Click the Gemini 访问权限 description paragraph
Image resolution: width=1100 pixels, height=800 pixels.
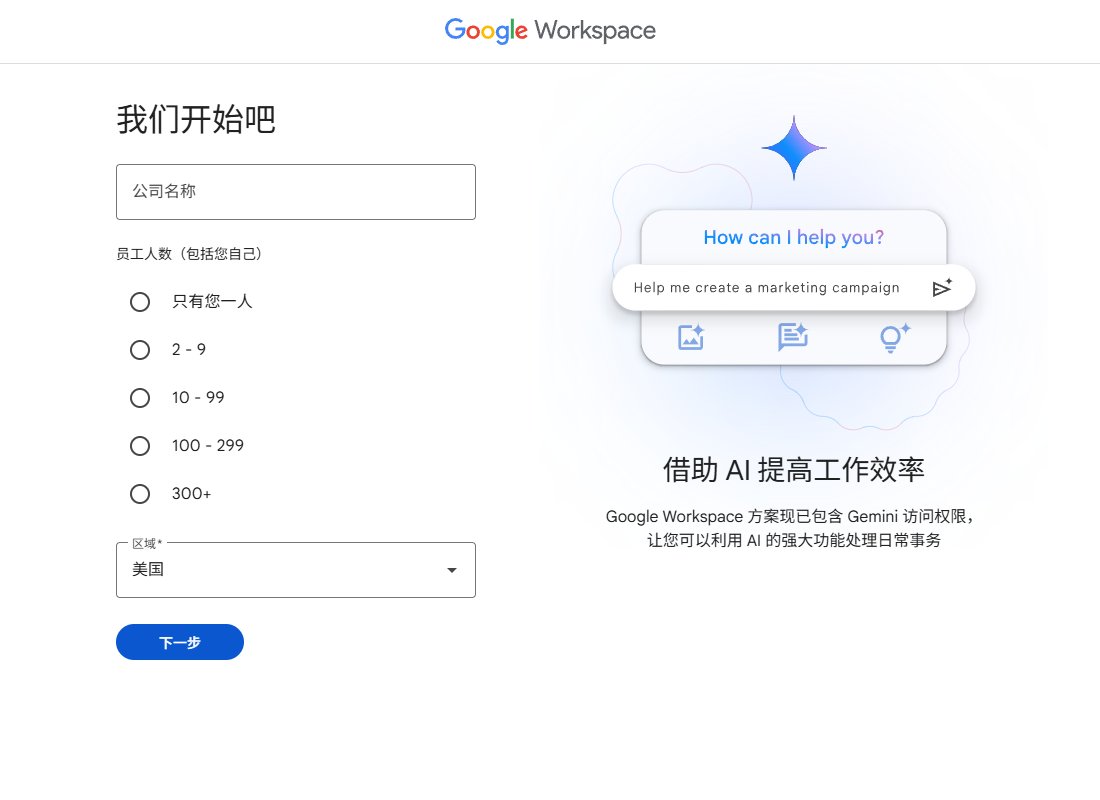(793, 528)
